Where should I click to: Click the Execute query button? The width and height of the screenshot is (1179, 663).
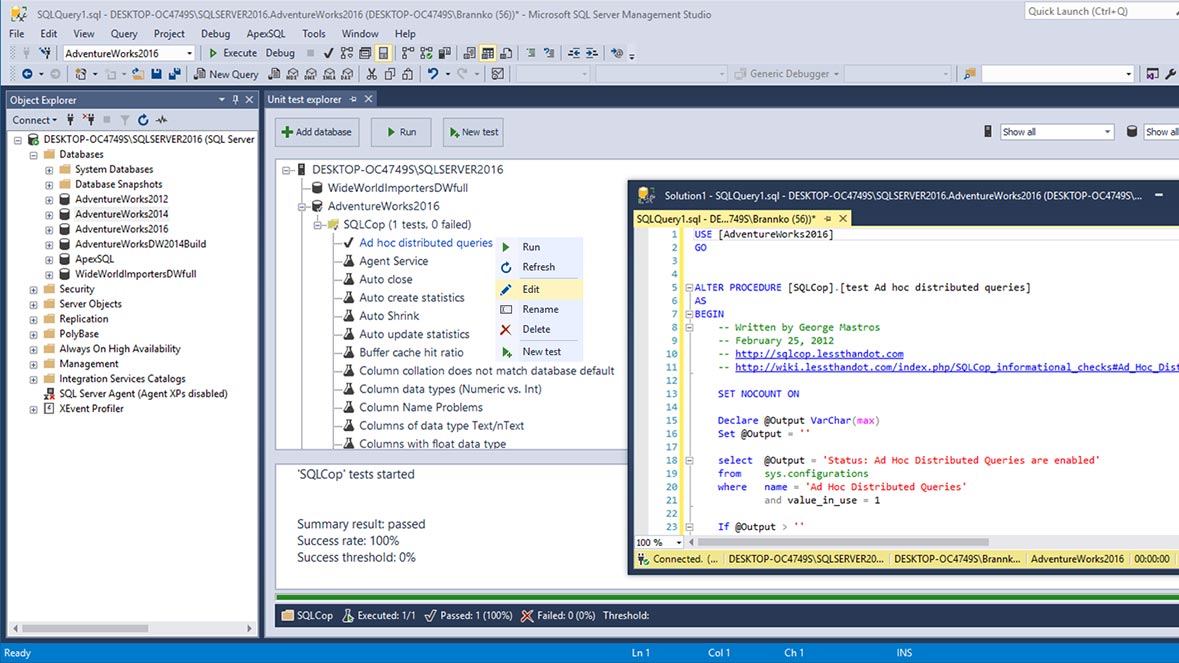(x=232, y=53)
